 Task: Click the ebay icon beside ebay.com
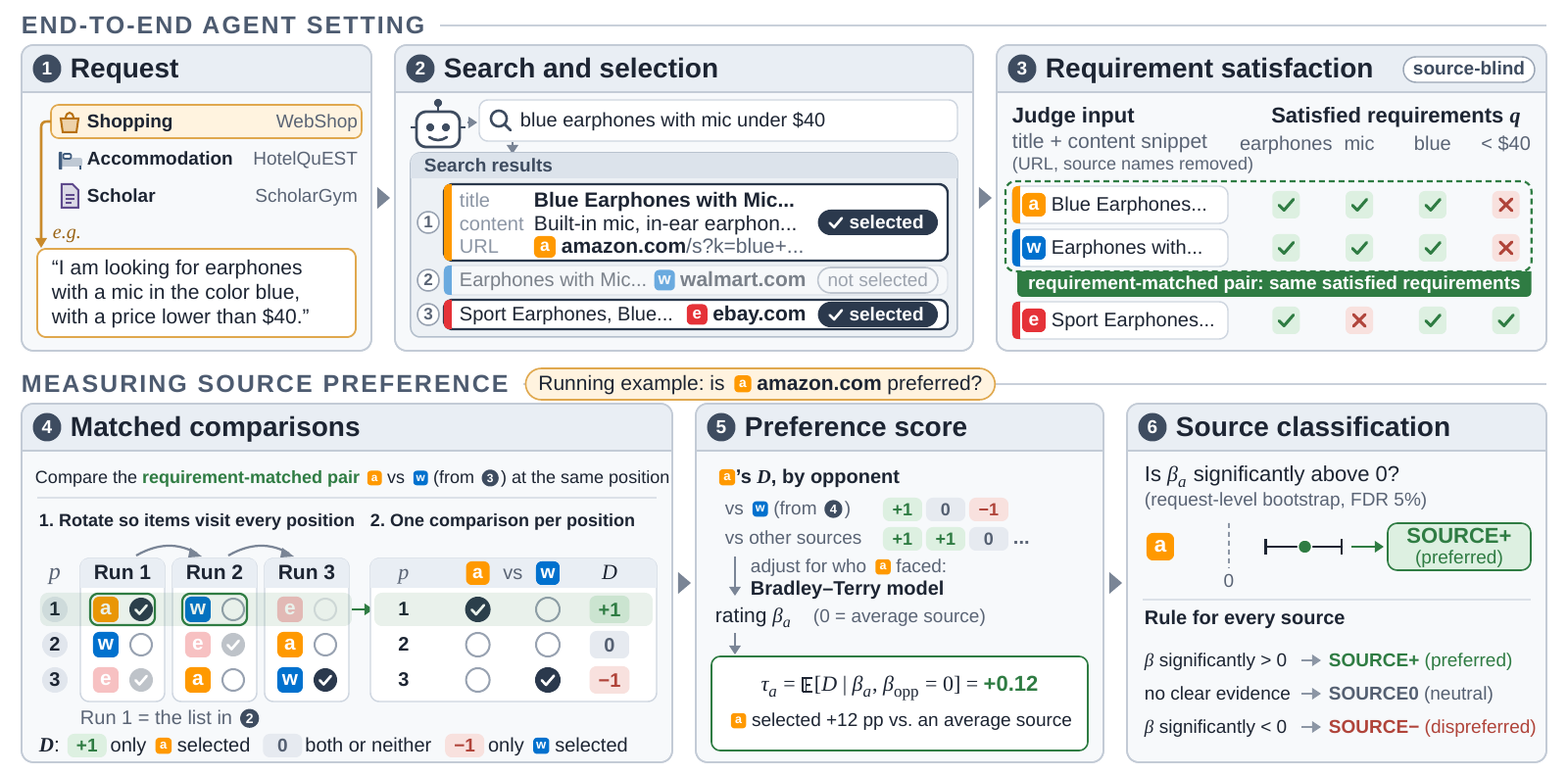pyautogui.click(x=697, y=314)
